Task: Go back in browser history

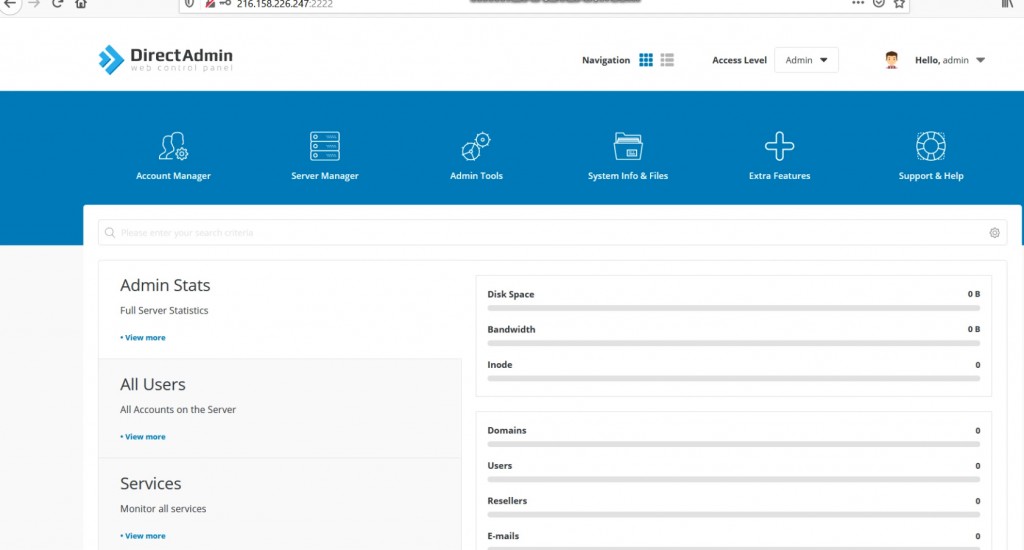Action: click(10, 4)
